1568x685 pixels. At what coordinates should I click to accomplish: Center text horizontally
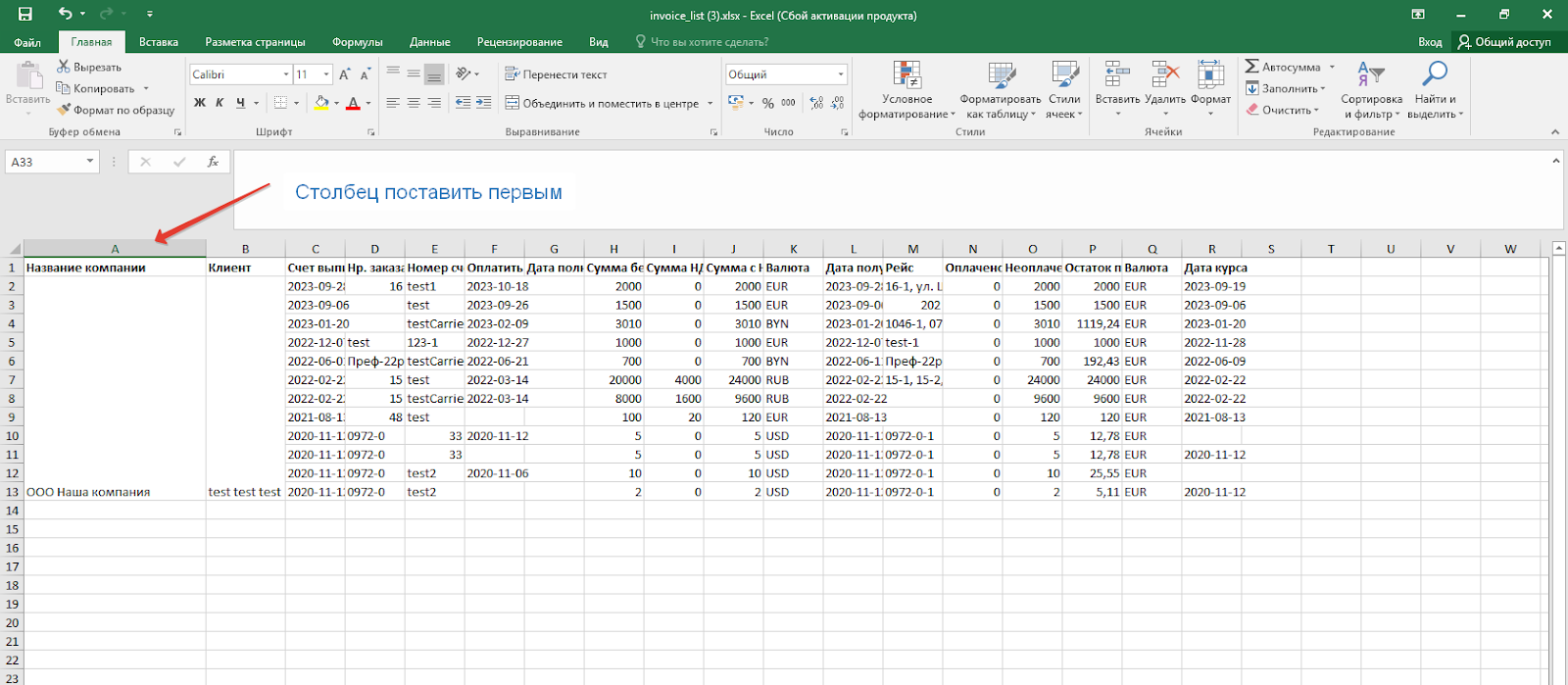pyautogui.click(x=414, y=102)
